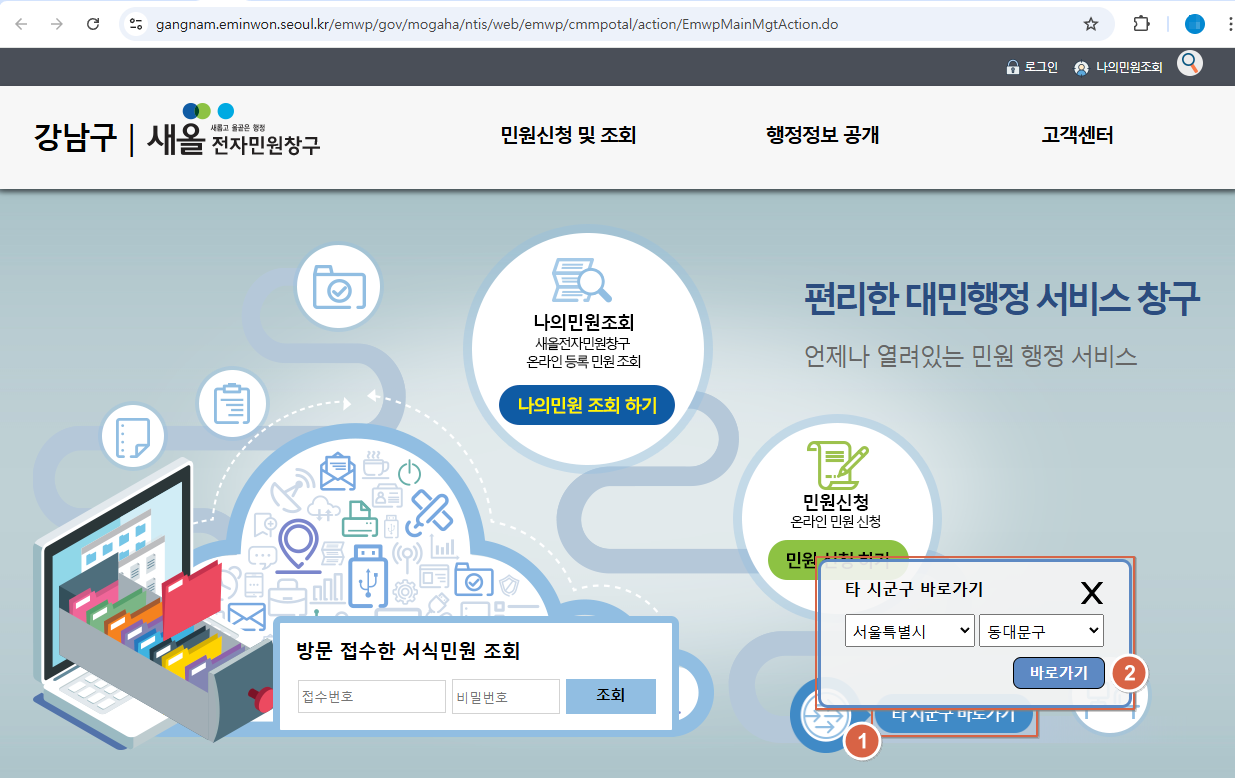Click the browser refresh icon
The height and width of the screenshot is (778, 1235).
click(x=95, y=24)
